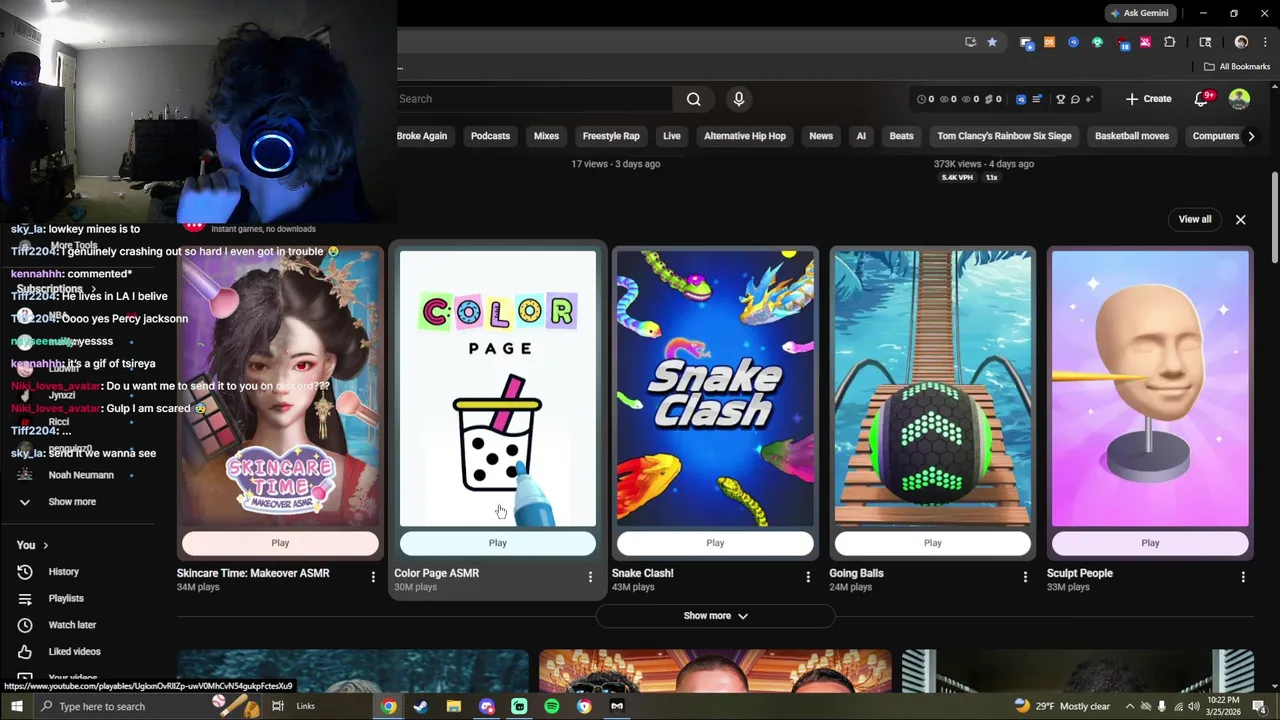1280x720 pixels.
Task: Open File Explorer from the taskbar
Action: click(x=454, y=706)
